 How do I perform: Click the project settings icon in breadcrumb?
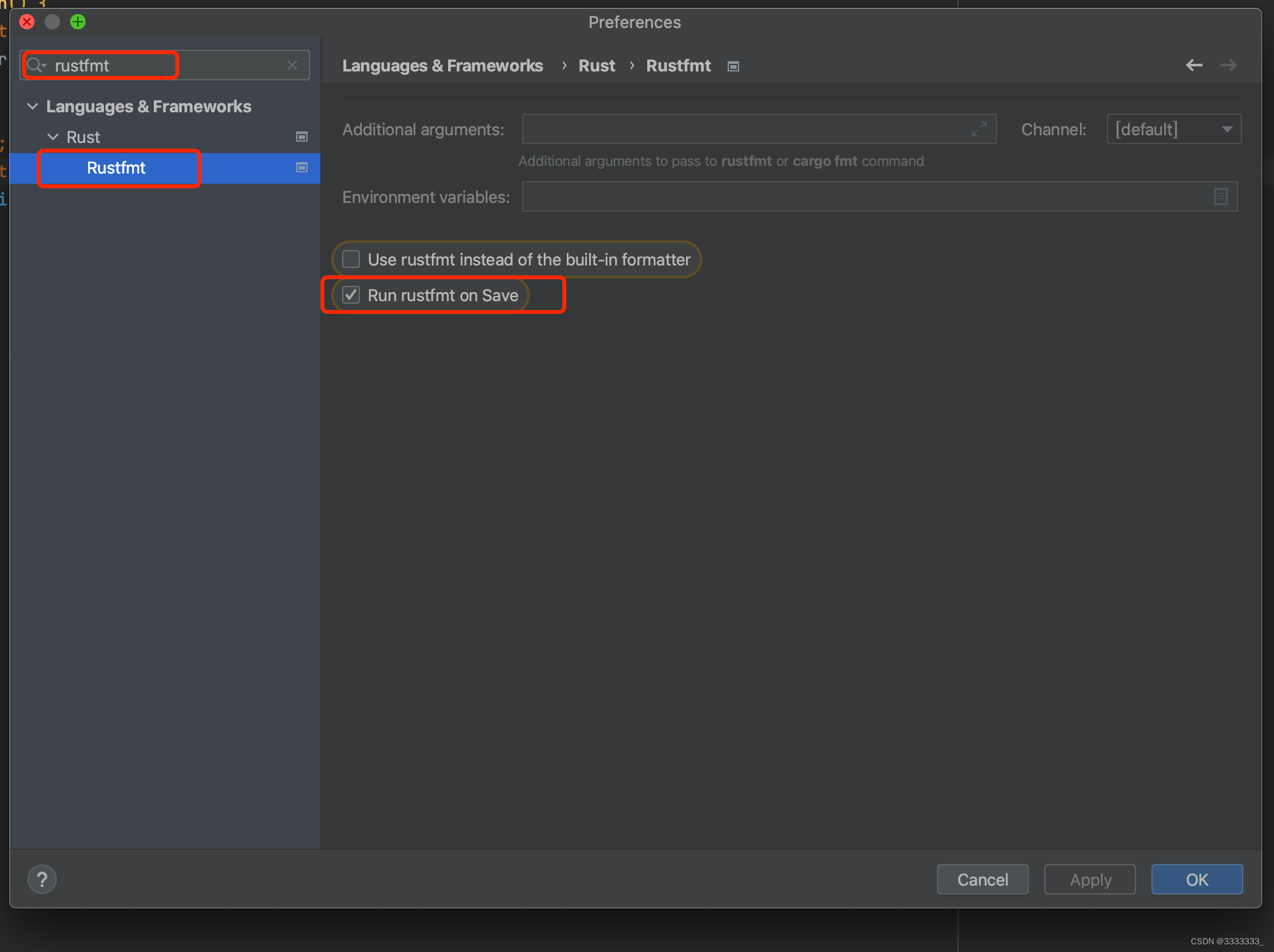click(733, 66)
